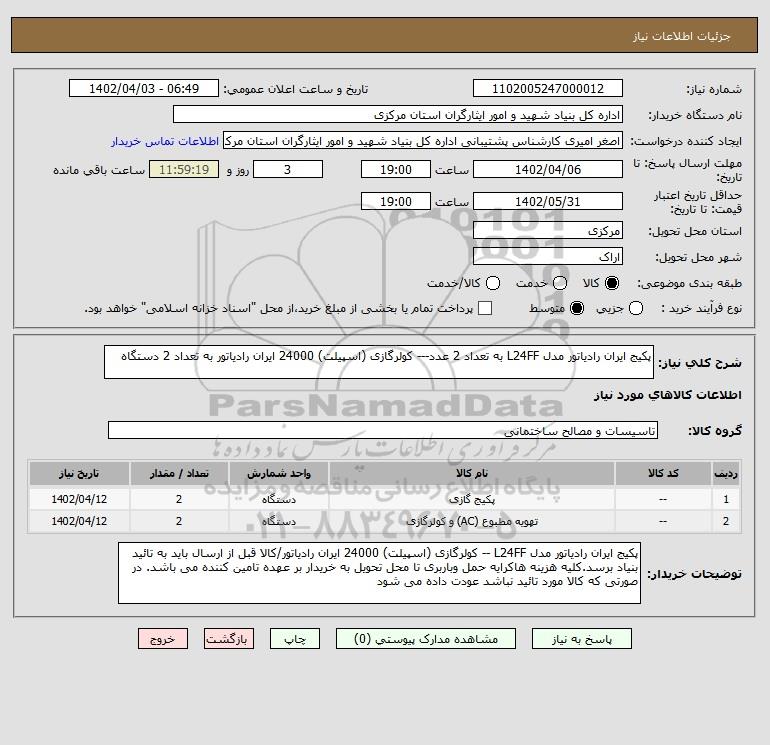
Task: Click the نام کالا column header
Action: [x=471, y=473]
